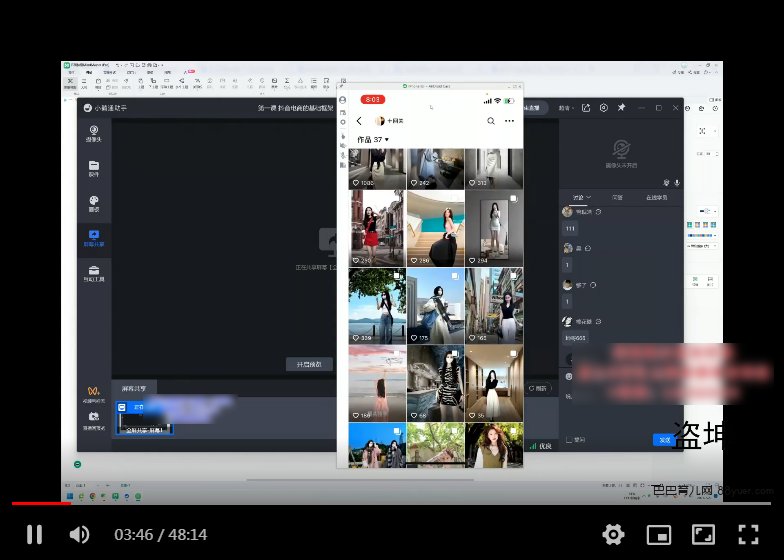
Task: Switch video to picture-in-picture mode
Action: tap(658, 535)
